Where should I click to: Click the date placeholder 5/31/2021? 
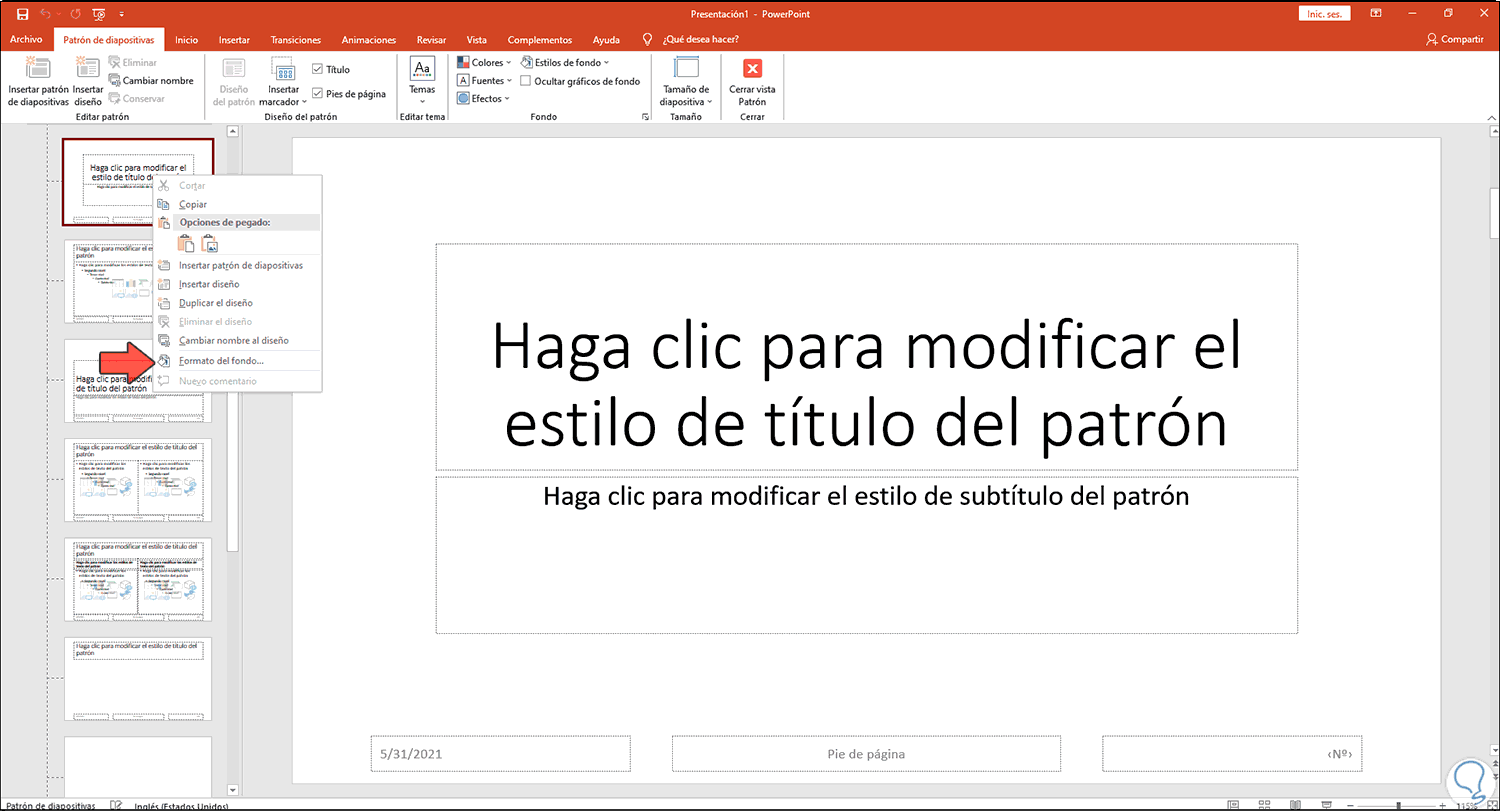pos(500,754)
